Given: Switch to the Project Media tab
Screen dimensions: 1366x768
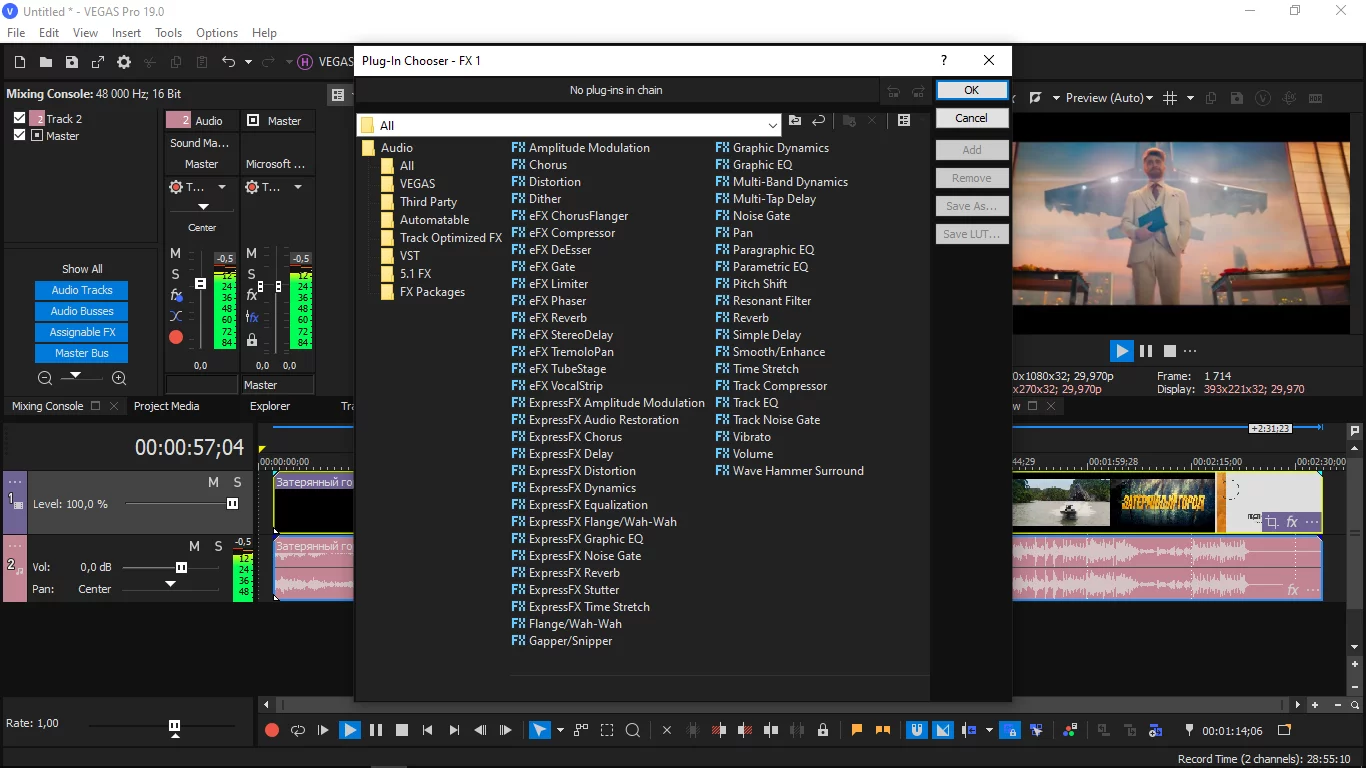Looking at the screenshot, I should coord(166,406).
